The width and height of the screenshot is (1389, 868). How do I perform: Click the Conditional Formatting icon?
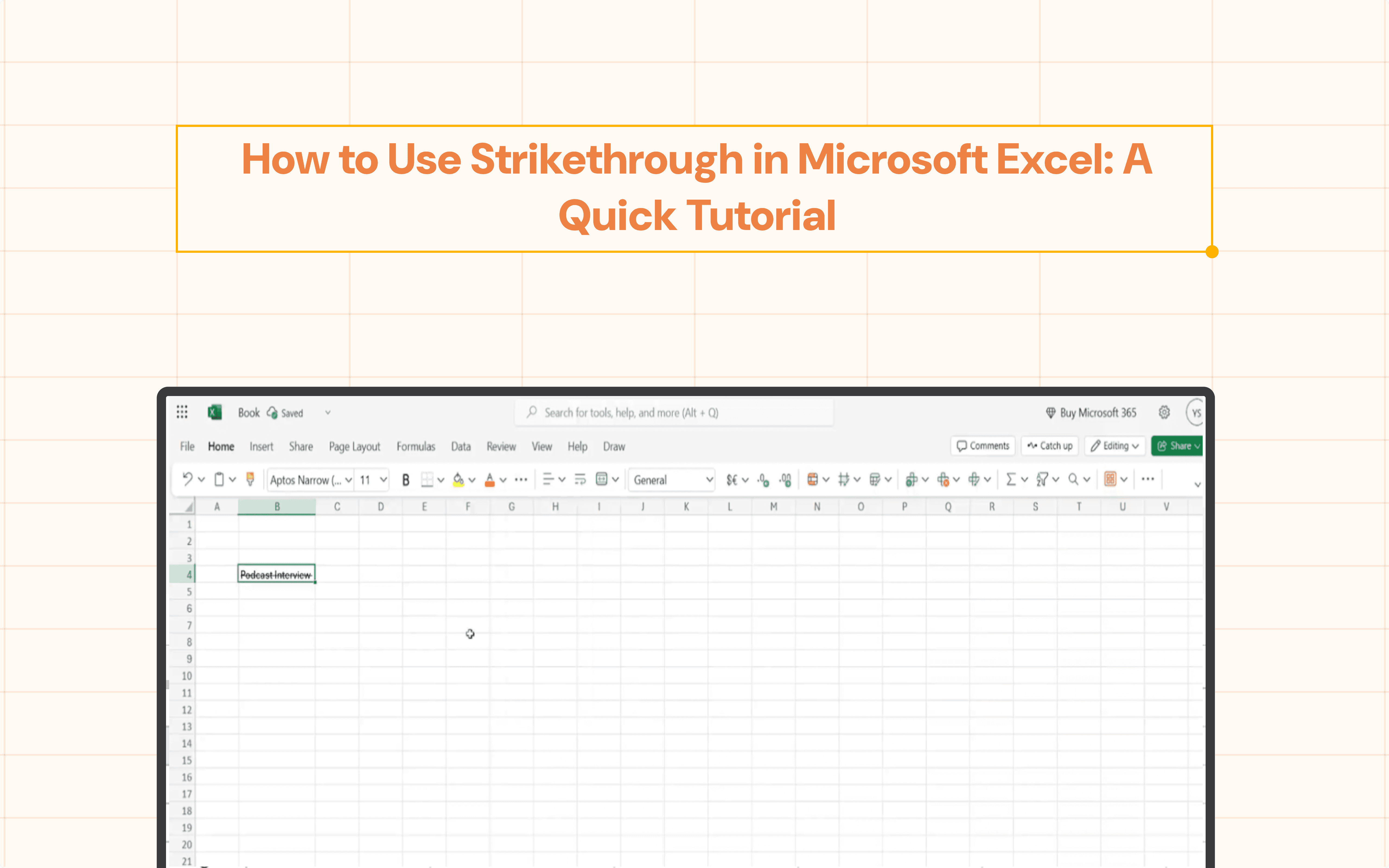(812, 479)
